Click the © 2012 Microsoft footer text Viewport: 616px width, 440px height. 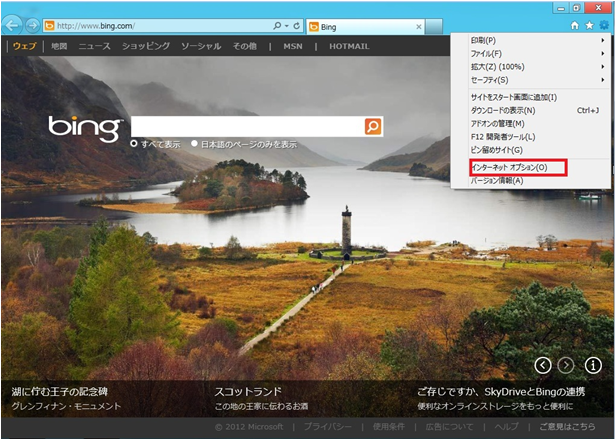249,427
